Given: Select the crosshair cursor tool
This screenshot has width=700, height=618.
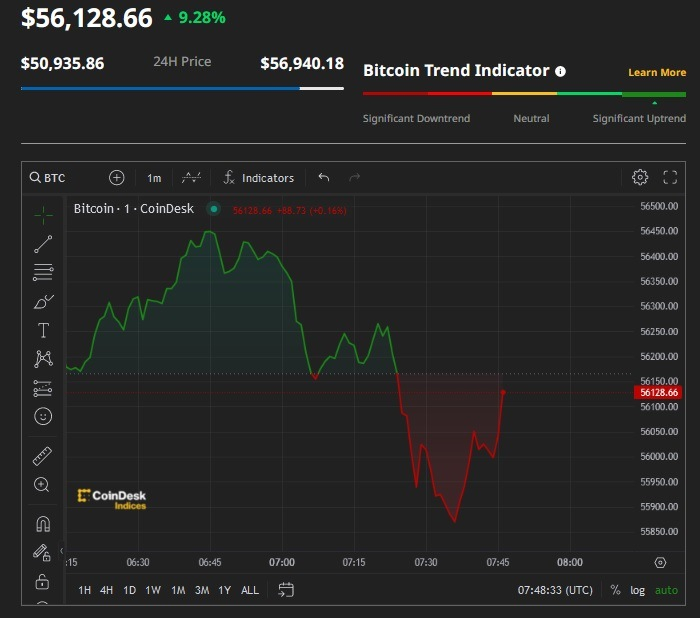Looking at the screenshot, I should pyautogui.click(x=43, y=214).
